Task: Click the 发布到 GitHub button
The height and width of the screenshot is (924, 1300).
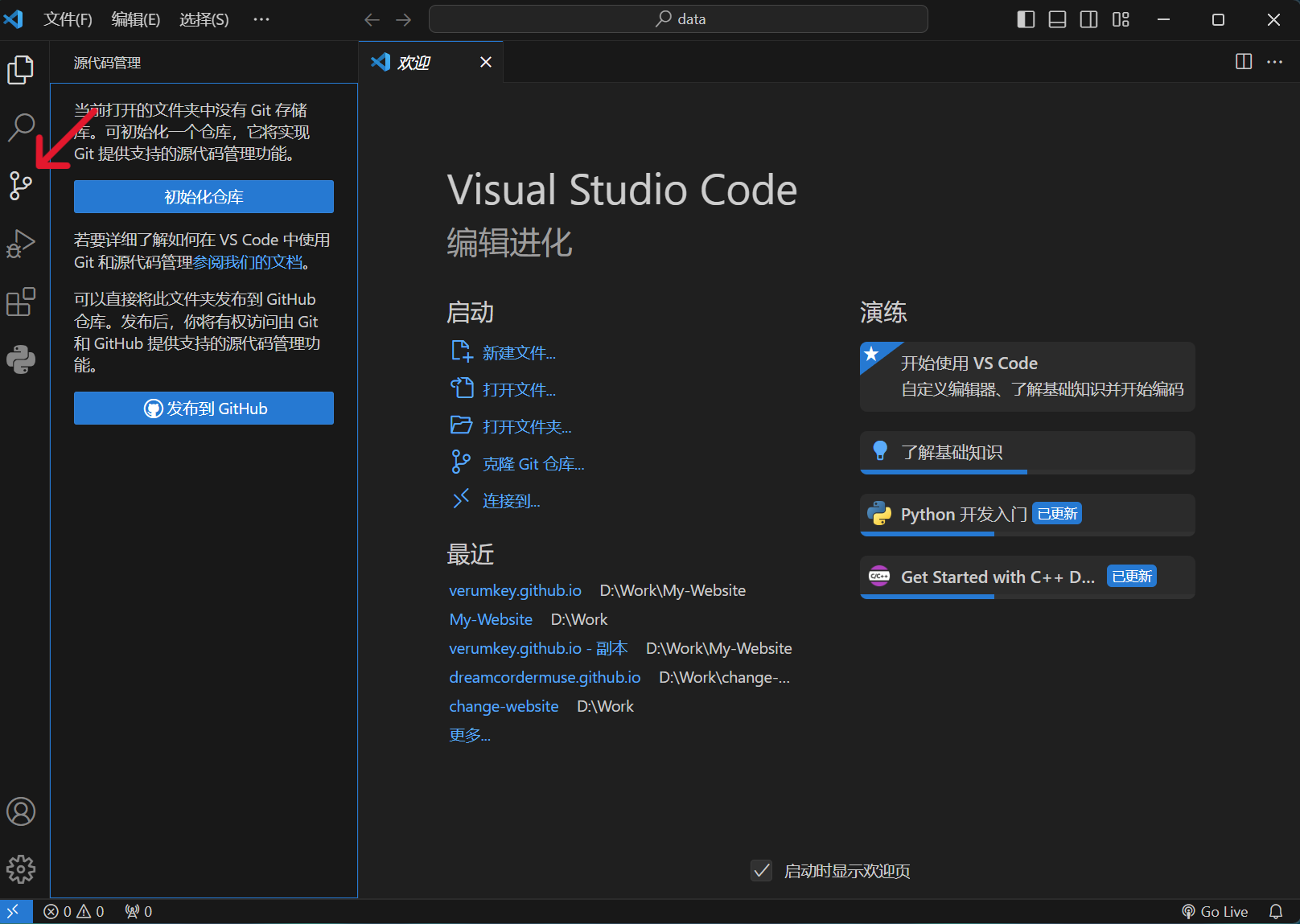Action: tap(204, 409)
